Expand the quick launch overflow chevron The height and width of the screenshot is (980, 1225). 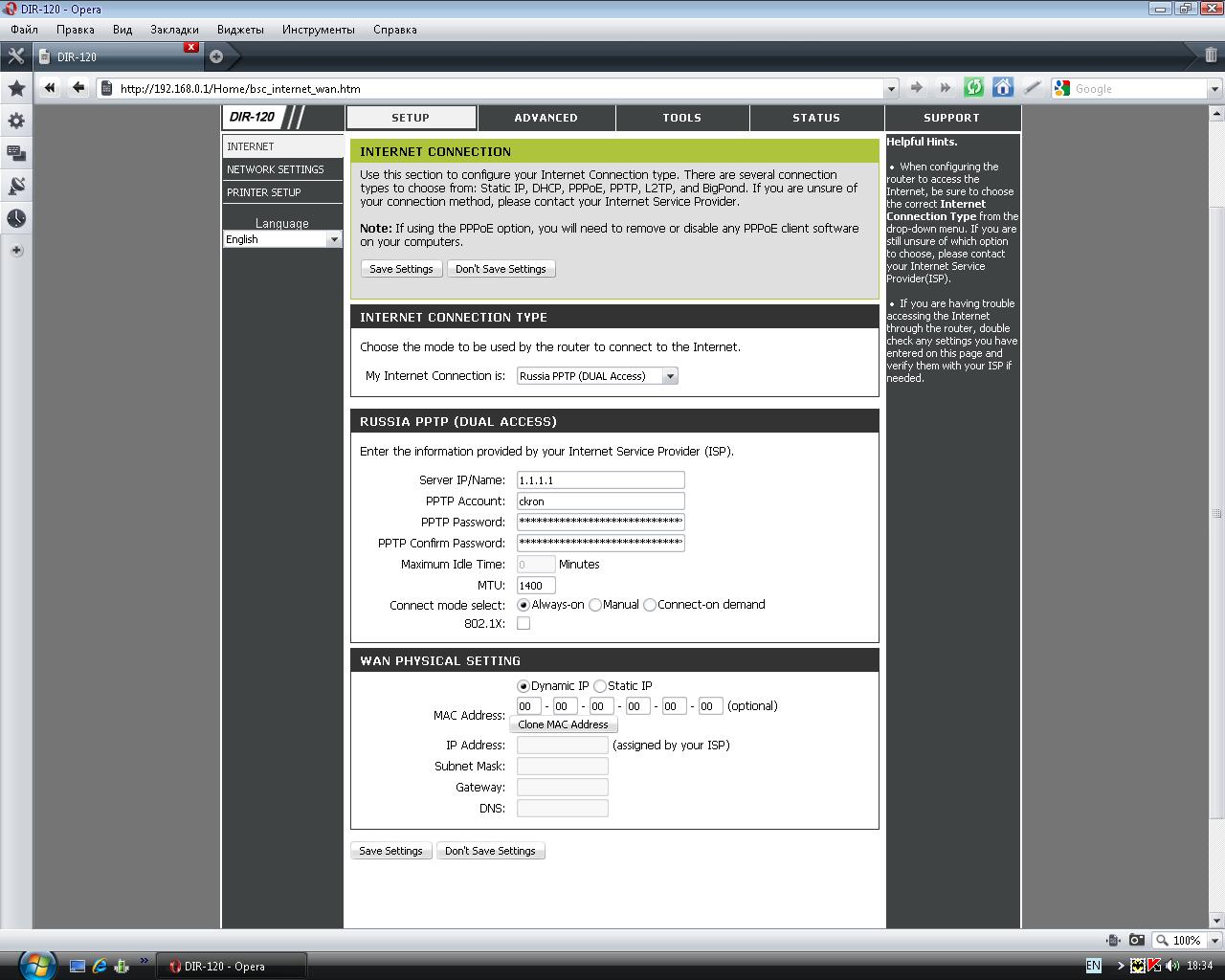click(x=145, y=960)
